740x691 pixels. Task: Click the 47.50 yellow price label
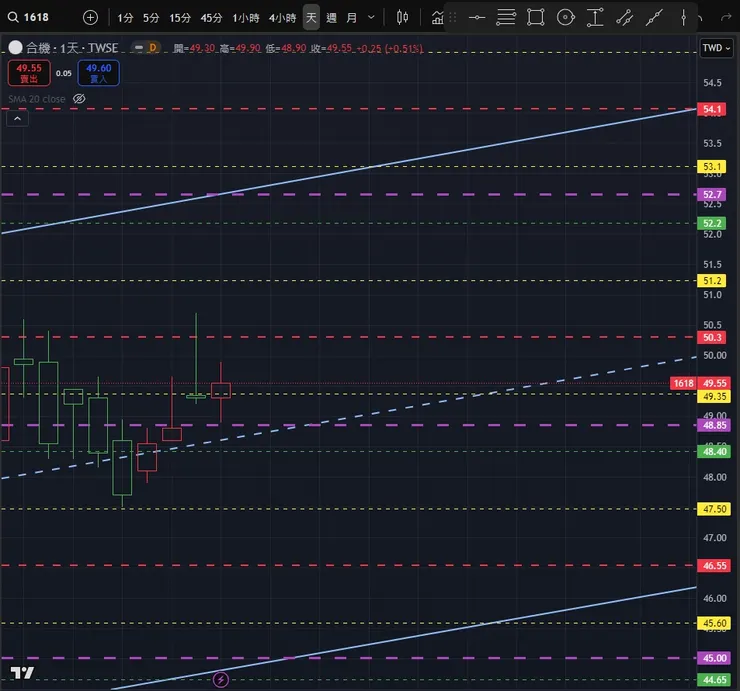(x=714, y=509)
